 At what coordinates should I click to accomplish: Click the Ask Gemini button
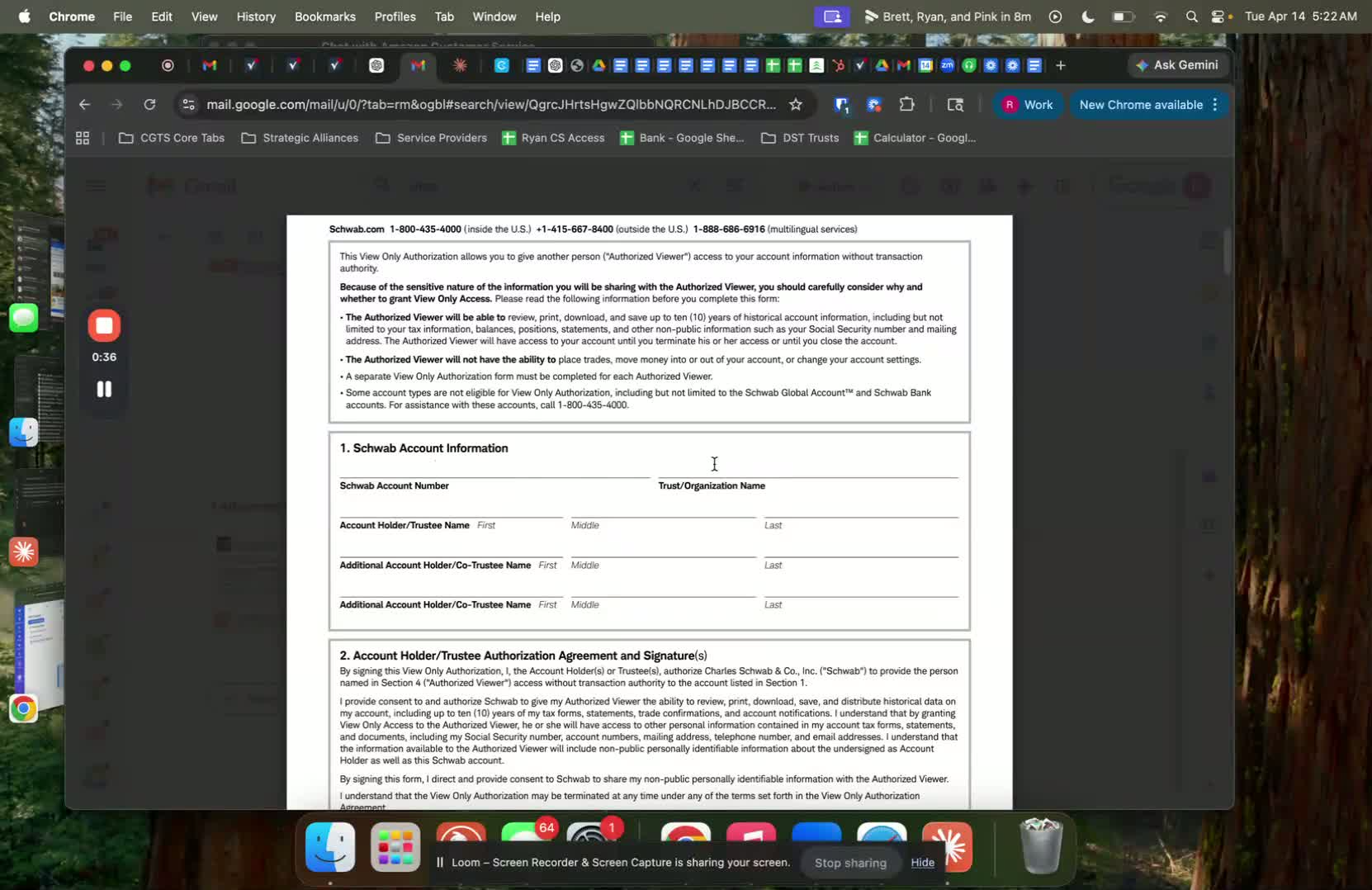coord(1178,65)
